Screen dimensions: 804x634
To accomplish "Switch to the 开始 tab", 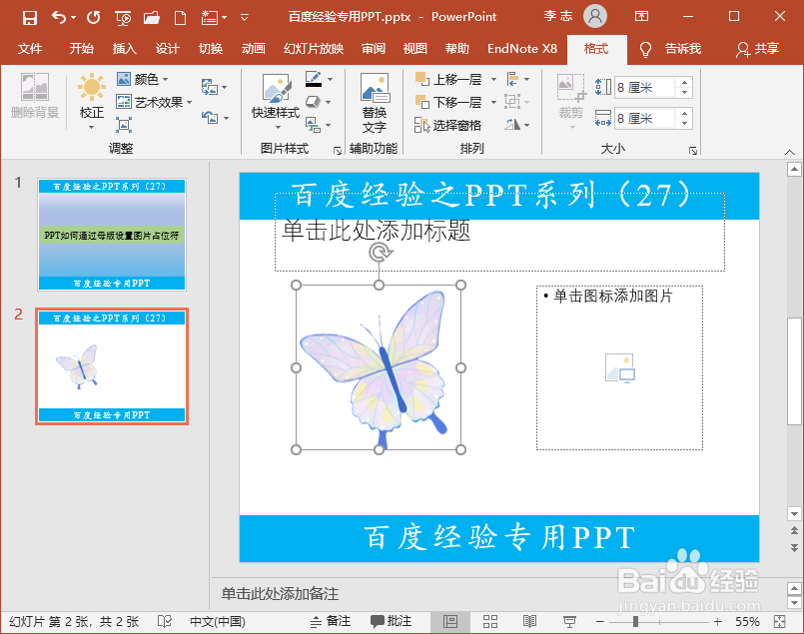I will [82, 49].
